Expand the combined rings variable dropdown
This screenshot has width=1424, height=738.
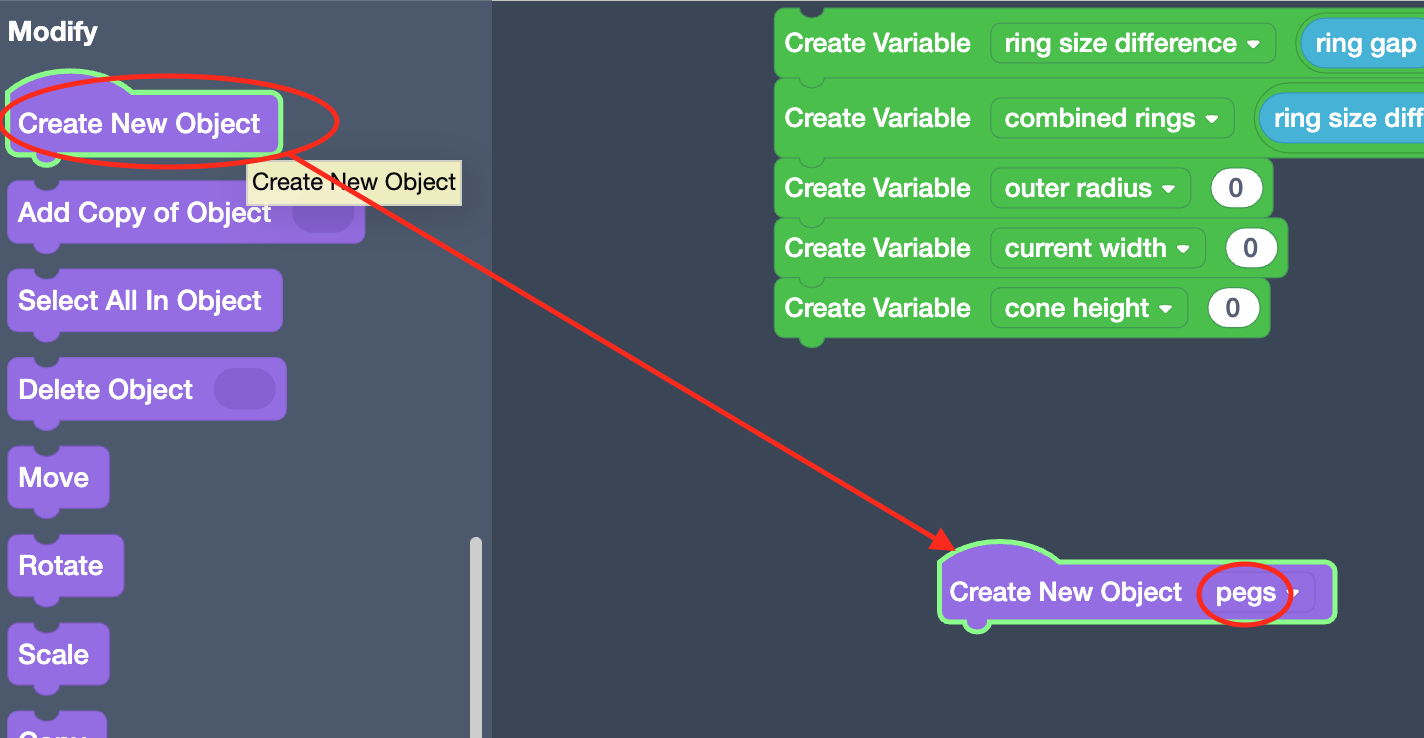tap(1111, 119)
